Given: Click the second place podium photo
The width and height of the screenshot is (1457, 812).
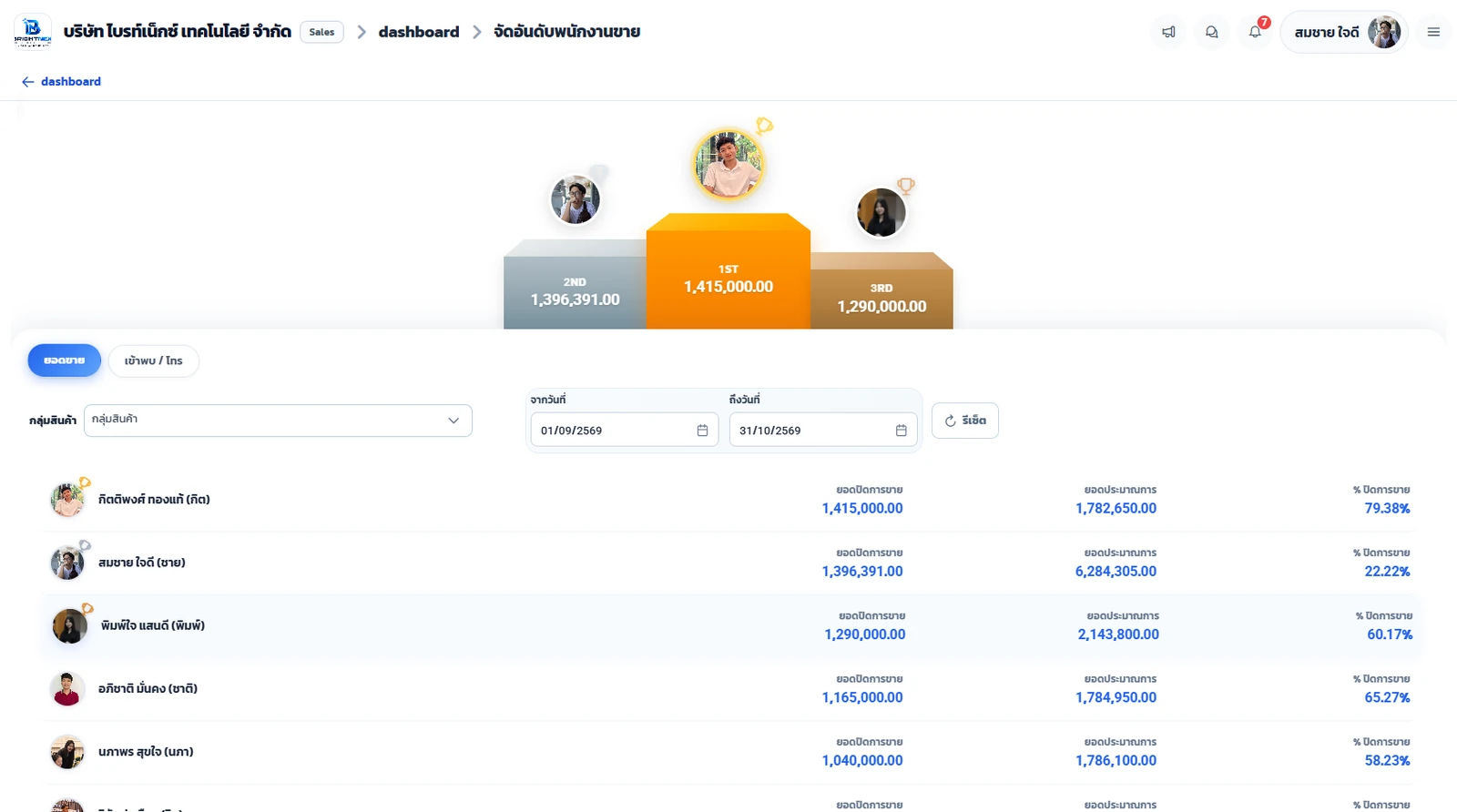Looking at the screenshot, I should pos(576,199).
